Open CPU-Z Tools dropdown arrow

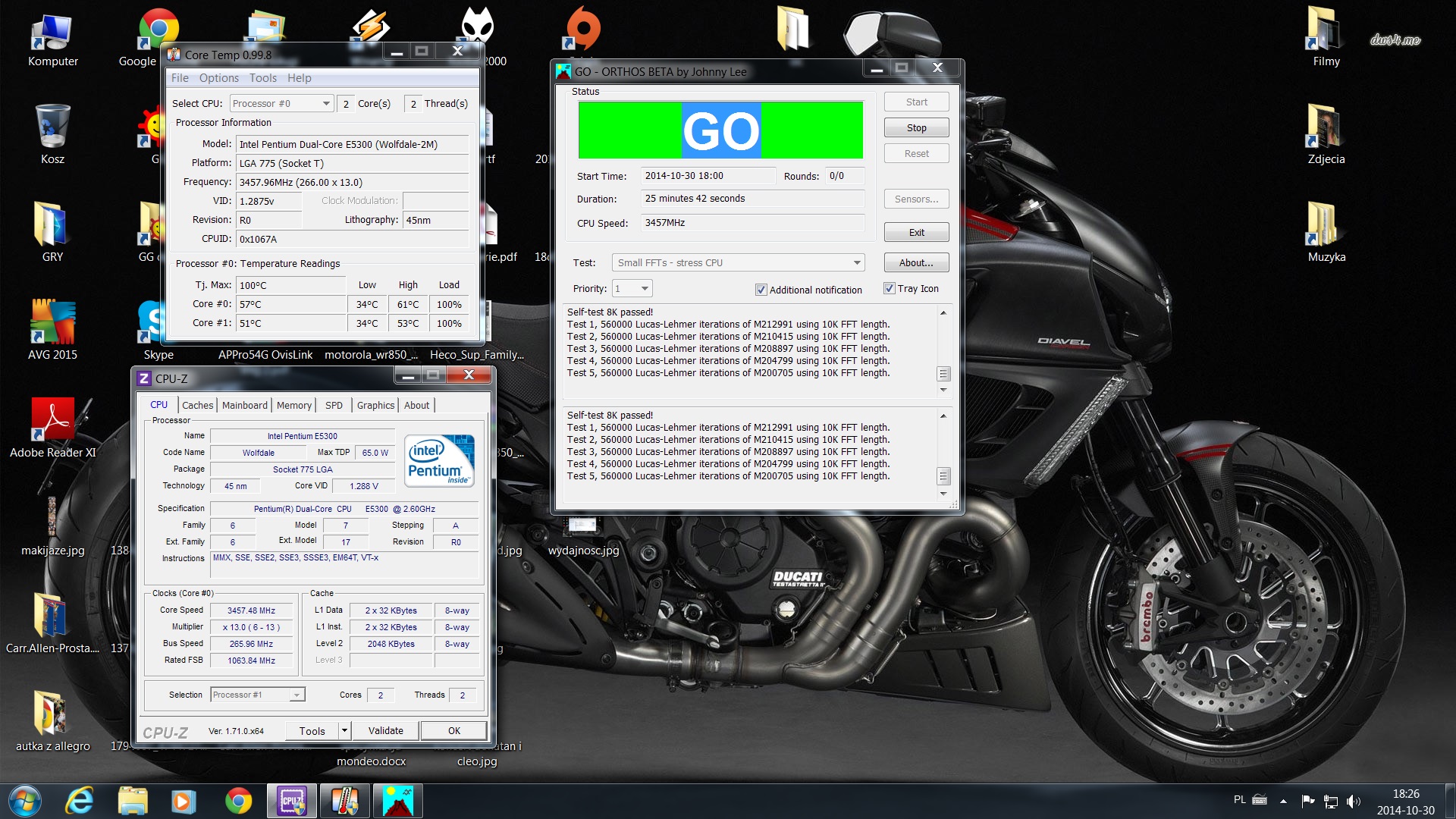[344, 730]
